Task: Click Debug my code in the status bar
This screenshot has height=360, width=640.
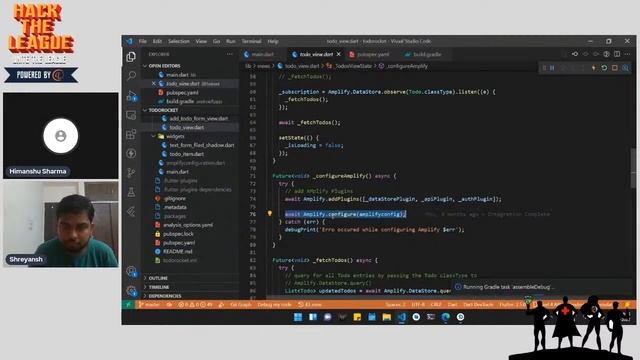Action: click(x=274, y=304)
